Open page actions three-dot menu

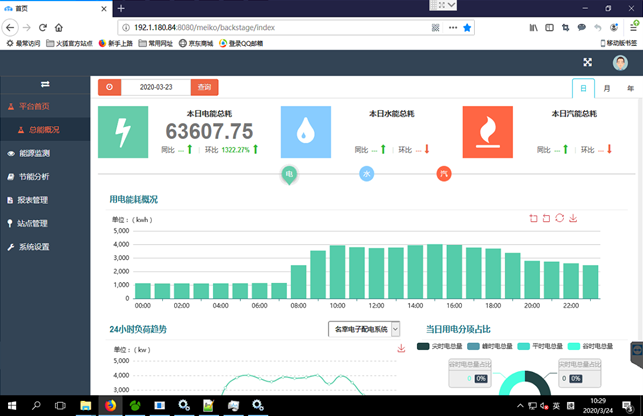(453, 27)
